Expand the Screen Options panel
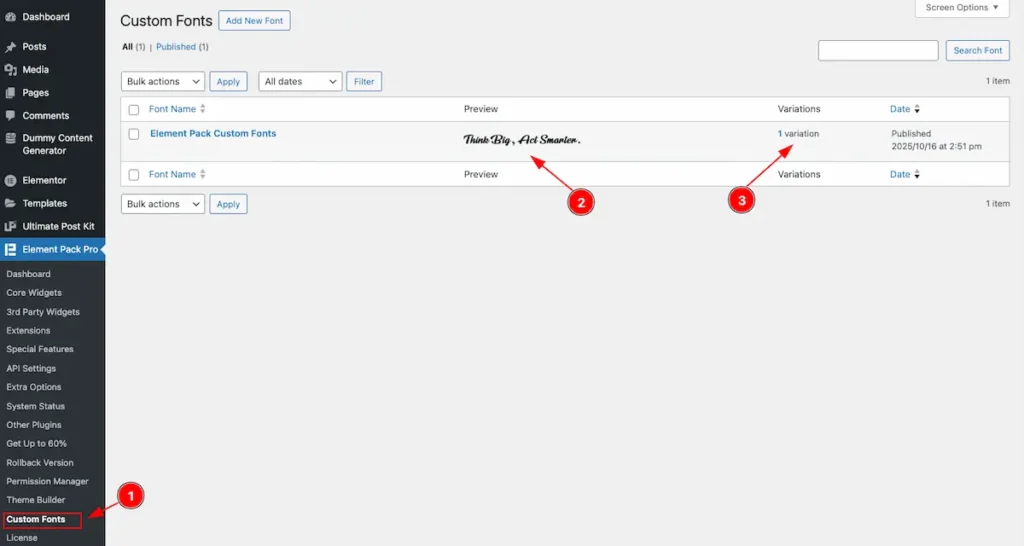This screenshot has height=546, width=1024. [x=961, y=8]
